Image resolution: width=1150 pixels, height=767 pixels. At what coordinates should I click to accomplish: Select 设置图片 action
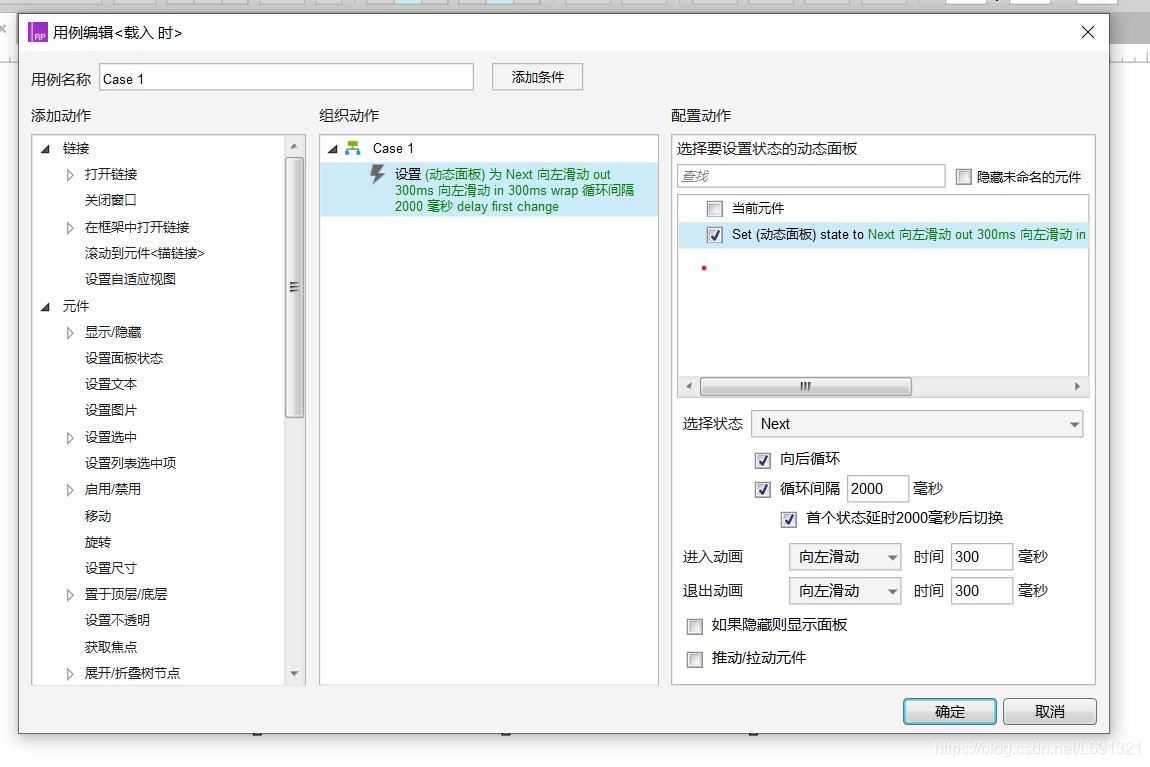[111, 410]
